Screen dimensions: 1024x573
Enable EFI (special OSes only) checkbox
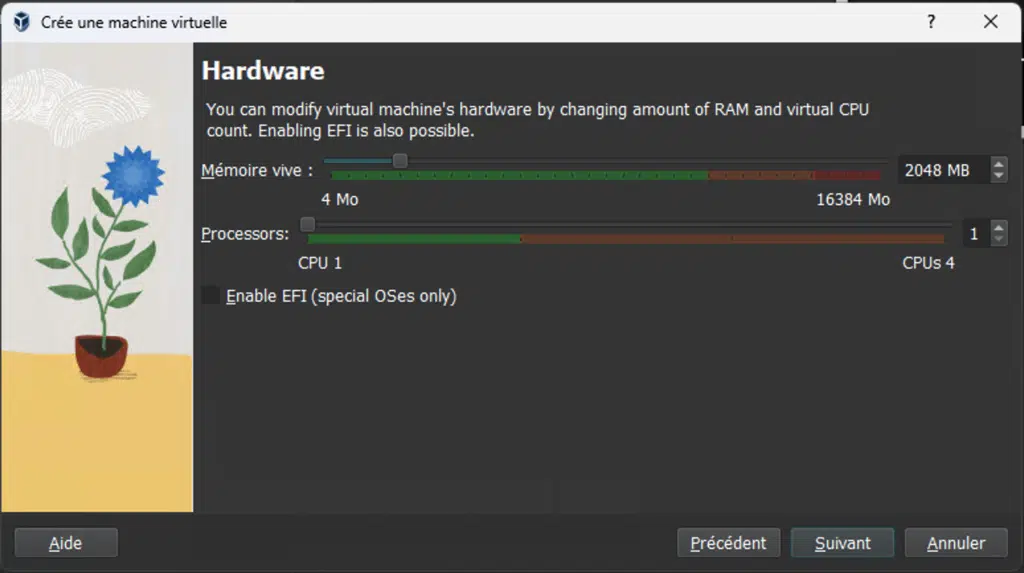210,295
